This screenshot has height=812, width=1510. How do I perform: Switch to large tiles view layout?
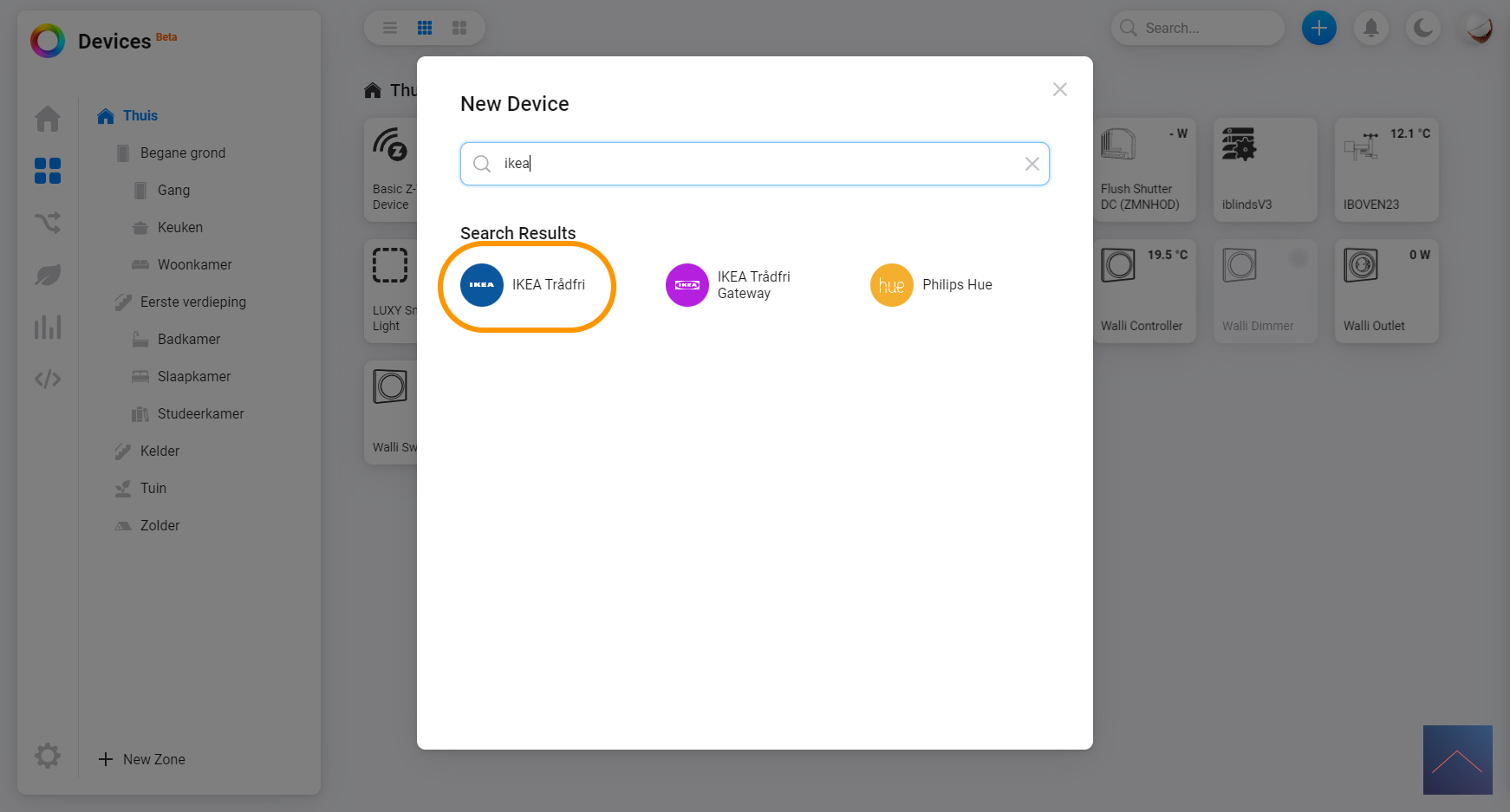(x=459, y=28)
